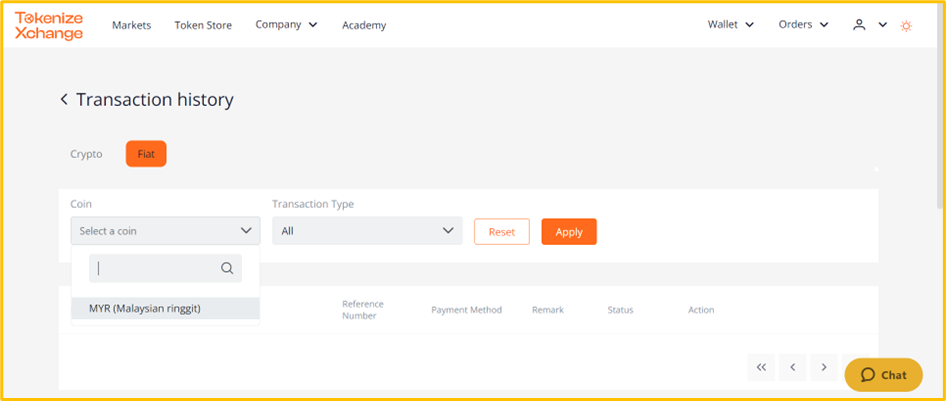This screenshot has height=401, width=946.
Task: Collapse the Select a coin dropdown
Action: (165, 231)
